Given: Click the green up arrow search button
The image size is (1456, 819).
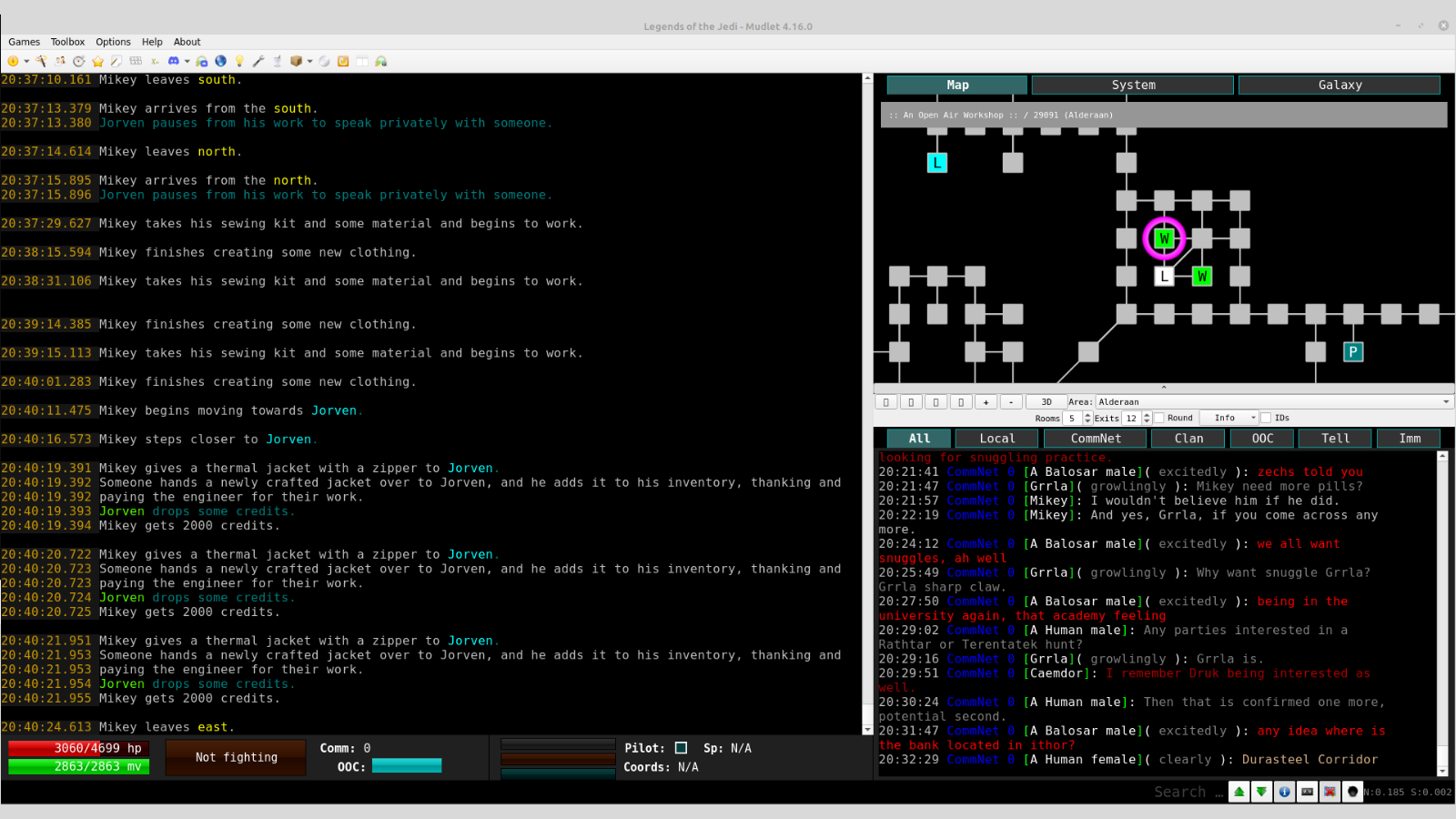Looking at the screenshot, I should click(x=1239, y=792).
